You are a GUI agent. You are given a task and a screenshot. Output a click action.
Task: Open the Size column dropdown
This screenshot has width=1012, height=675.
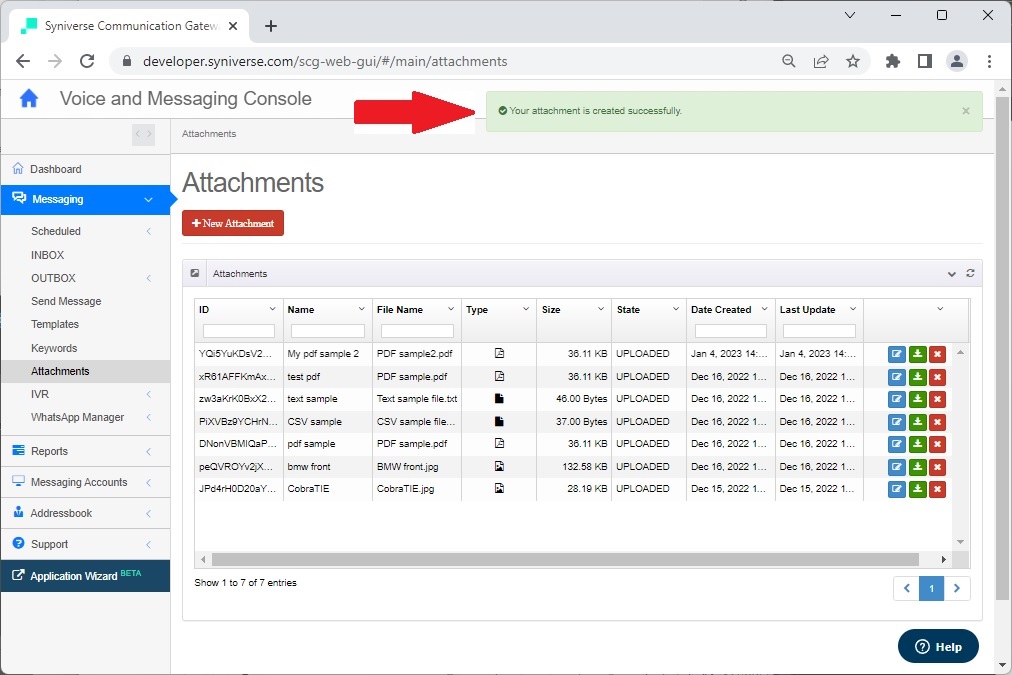601,309
